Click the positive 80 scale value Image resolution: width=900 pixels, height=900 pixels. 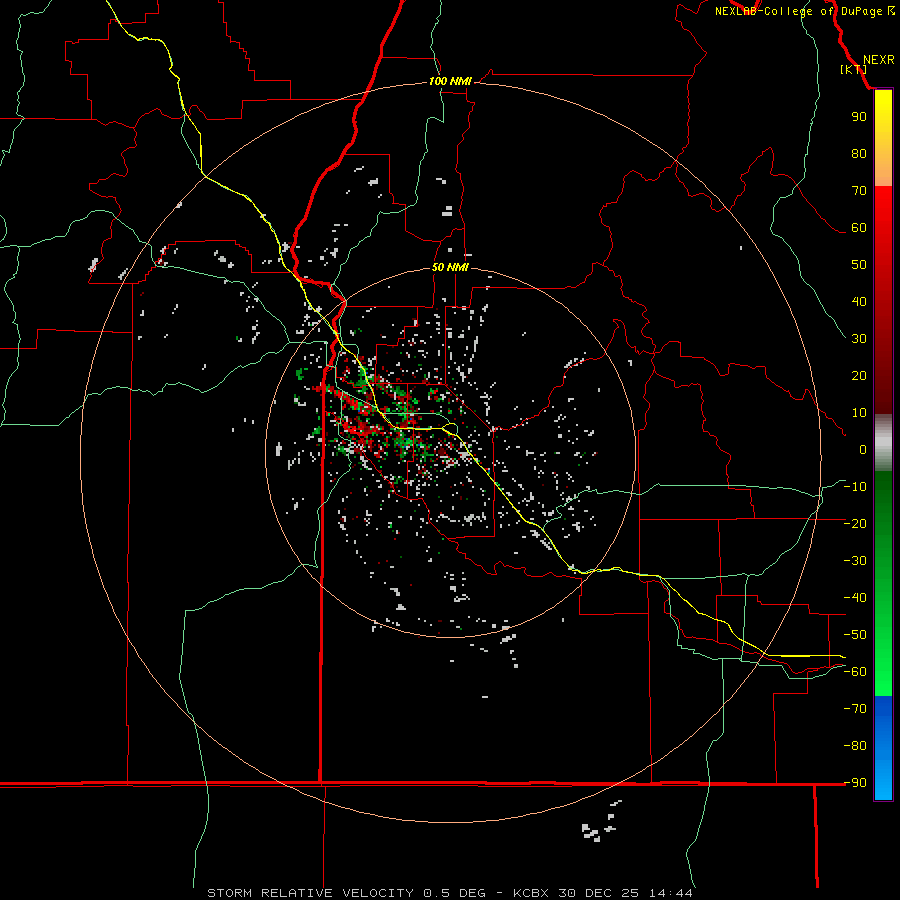coord(859,153)
